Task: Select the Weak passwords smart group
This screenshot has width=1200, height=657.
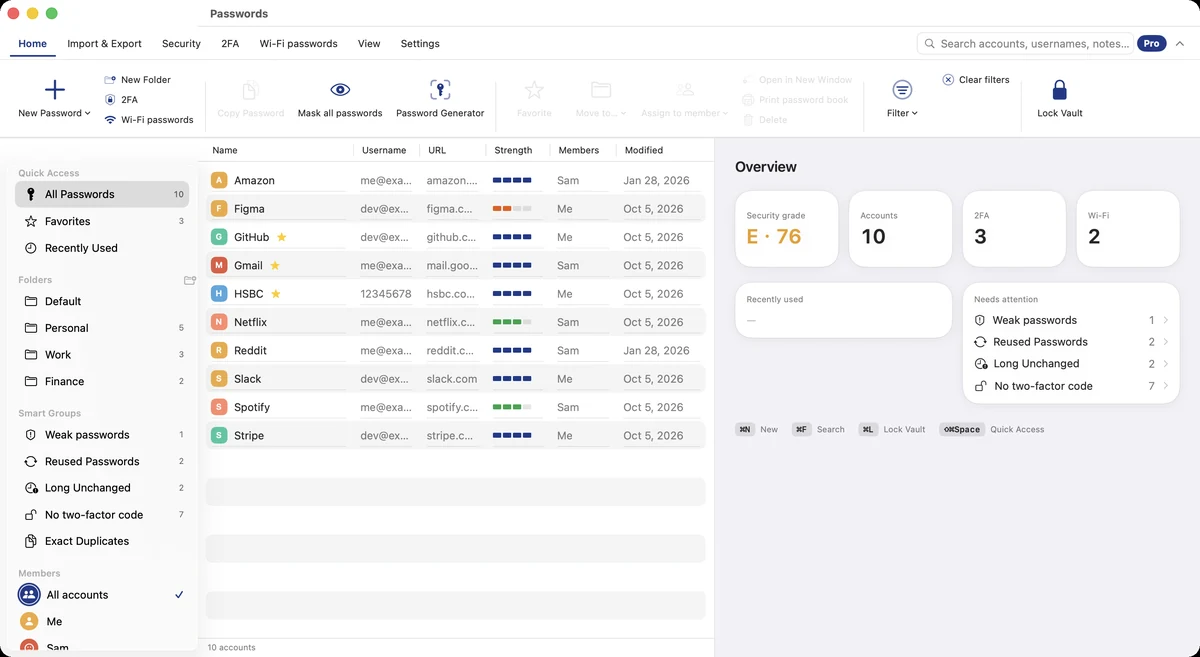Action: pyautogui.click(x=100, y=435)
